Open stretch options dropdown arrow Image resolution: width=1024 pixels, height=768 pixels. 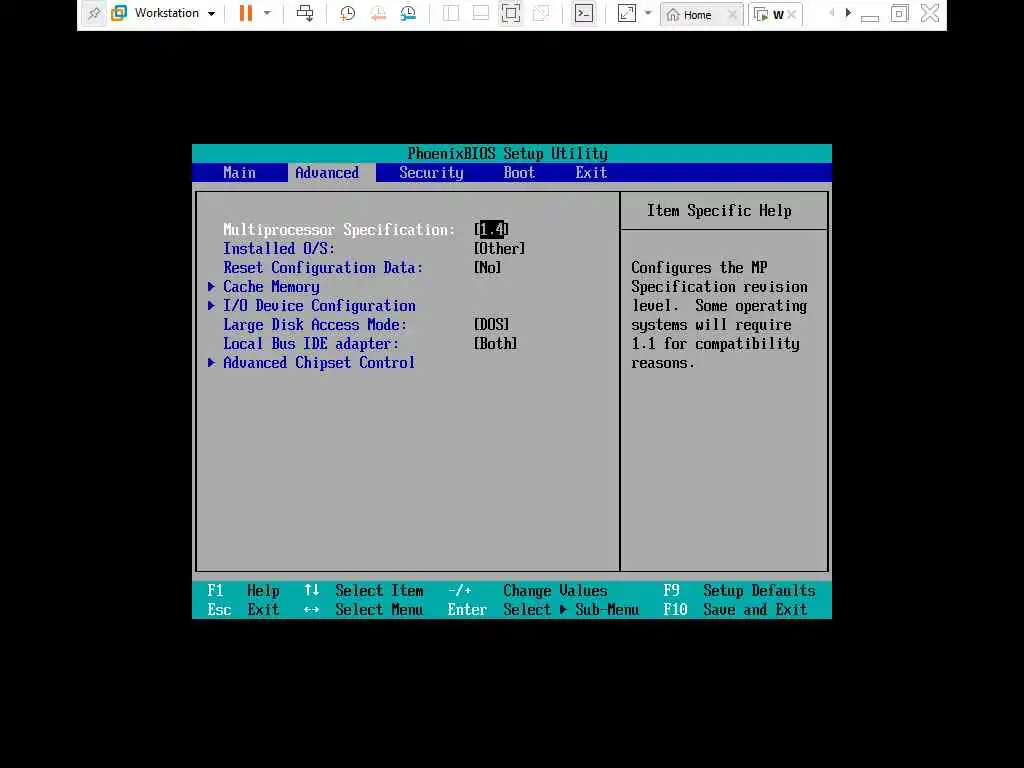(x=648, y=13)
